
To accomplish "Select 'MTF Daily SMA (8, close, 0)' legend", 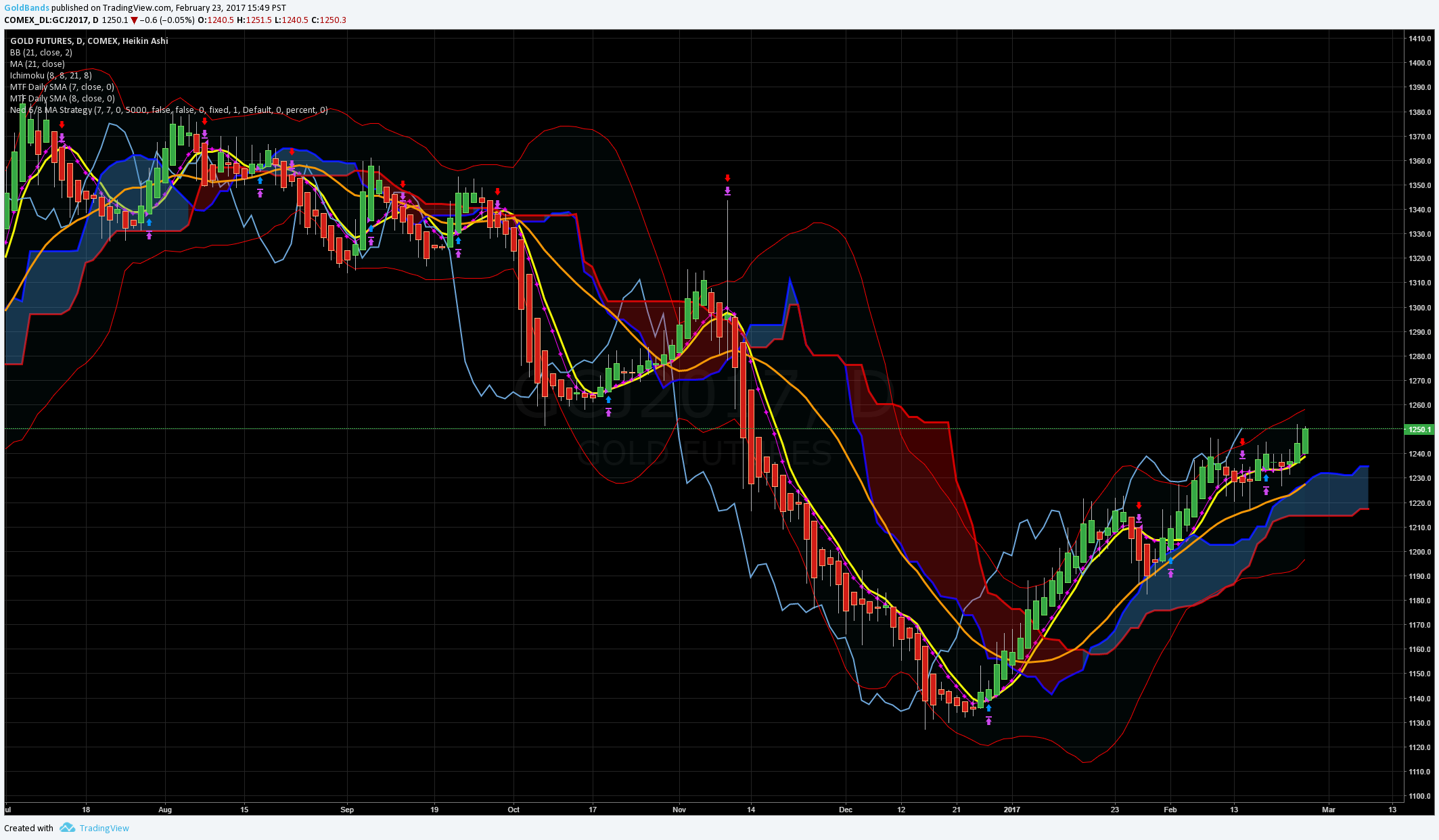I will [62, 98].
